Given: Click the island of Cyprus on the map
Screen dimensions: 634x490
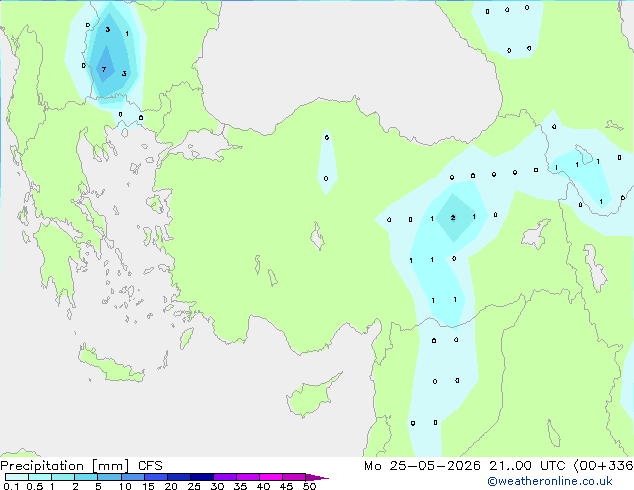Looking at the screenshot, I should 311,397.
